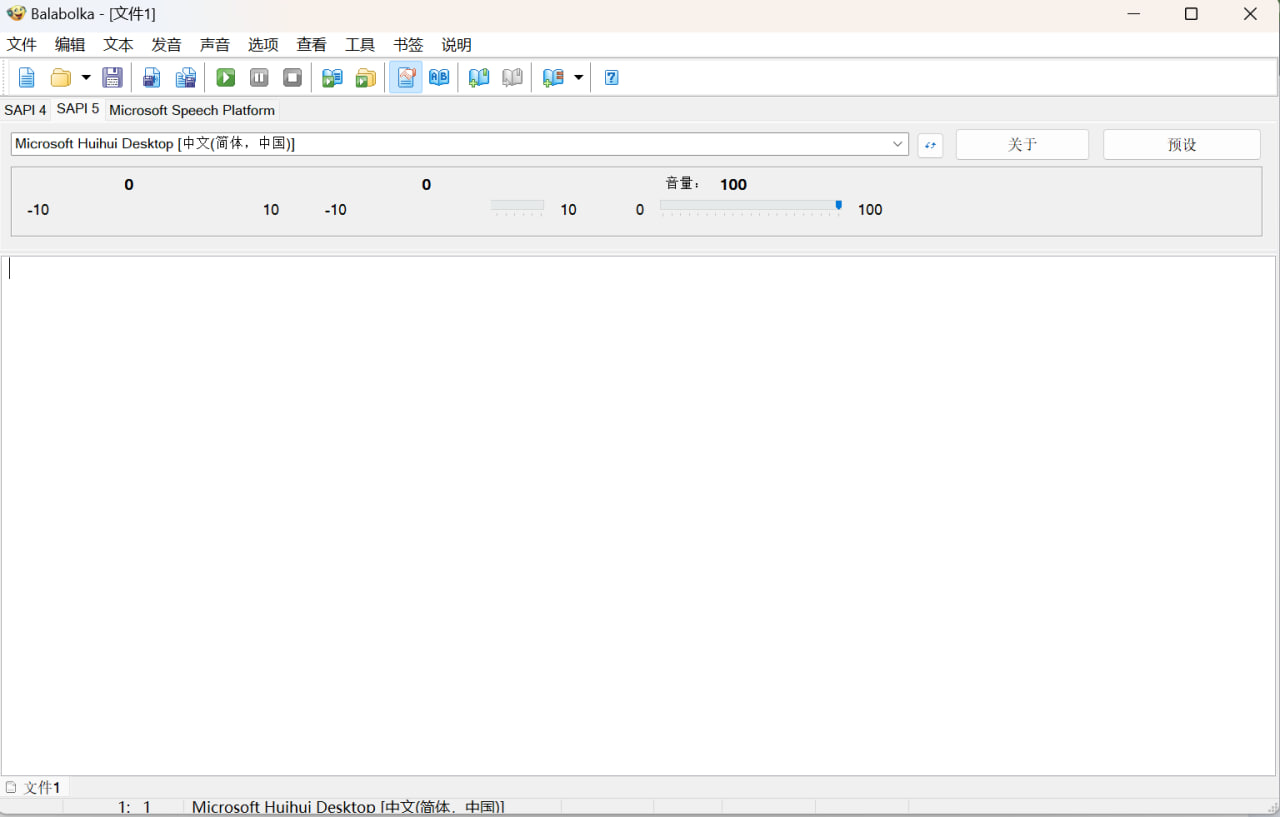Click the volume value 100 label
This screenshot has width=1280, height=817.
pos(733,184)
